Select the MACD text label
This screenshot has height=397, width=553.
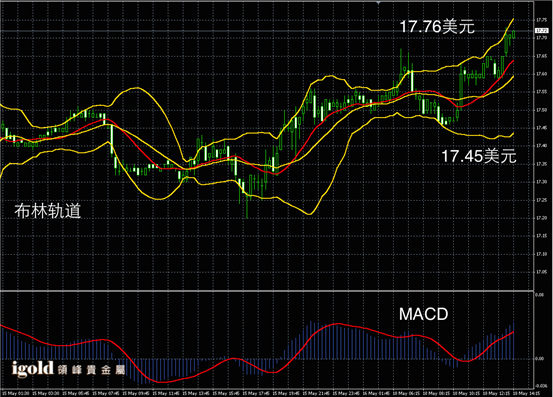(424, 314)
